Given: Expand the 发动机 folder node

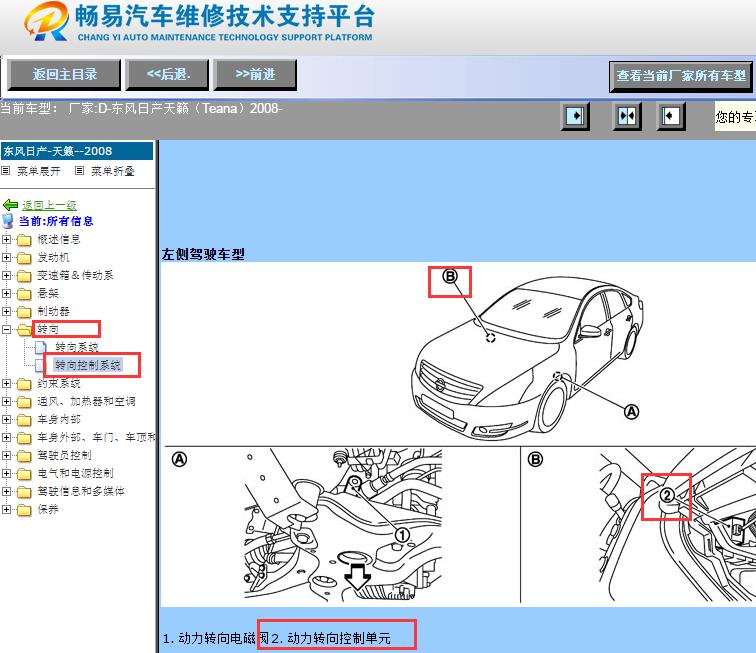Looking at the screenshot, I should (x=6, y=258).
